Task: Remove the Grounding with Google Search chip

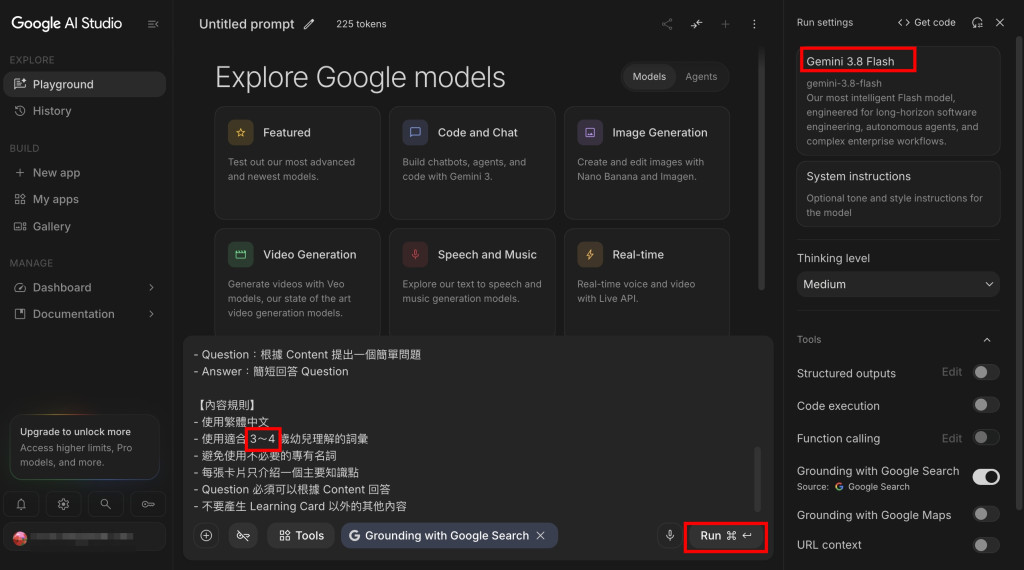Action: [x=541, y=535]
